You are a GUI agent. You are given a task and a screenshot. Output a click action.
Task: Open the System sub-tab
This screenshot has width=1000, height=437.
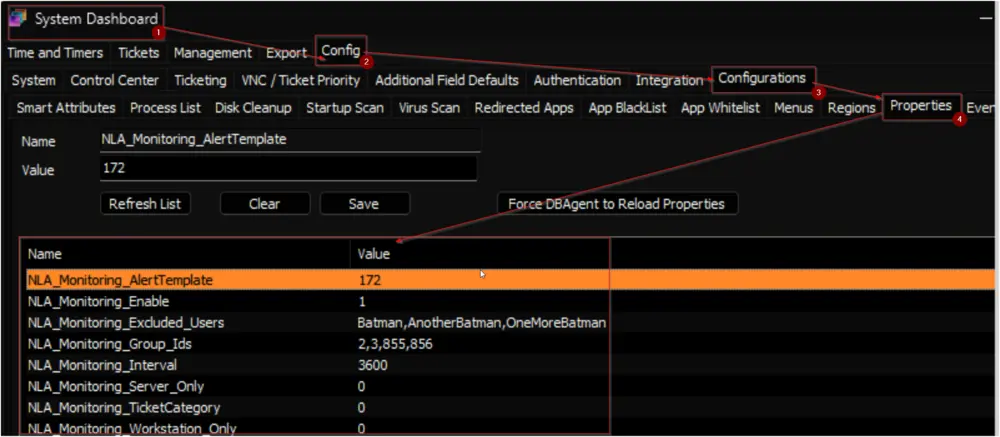(33, 80)
